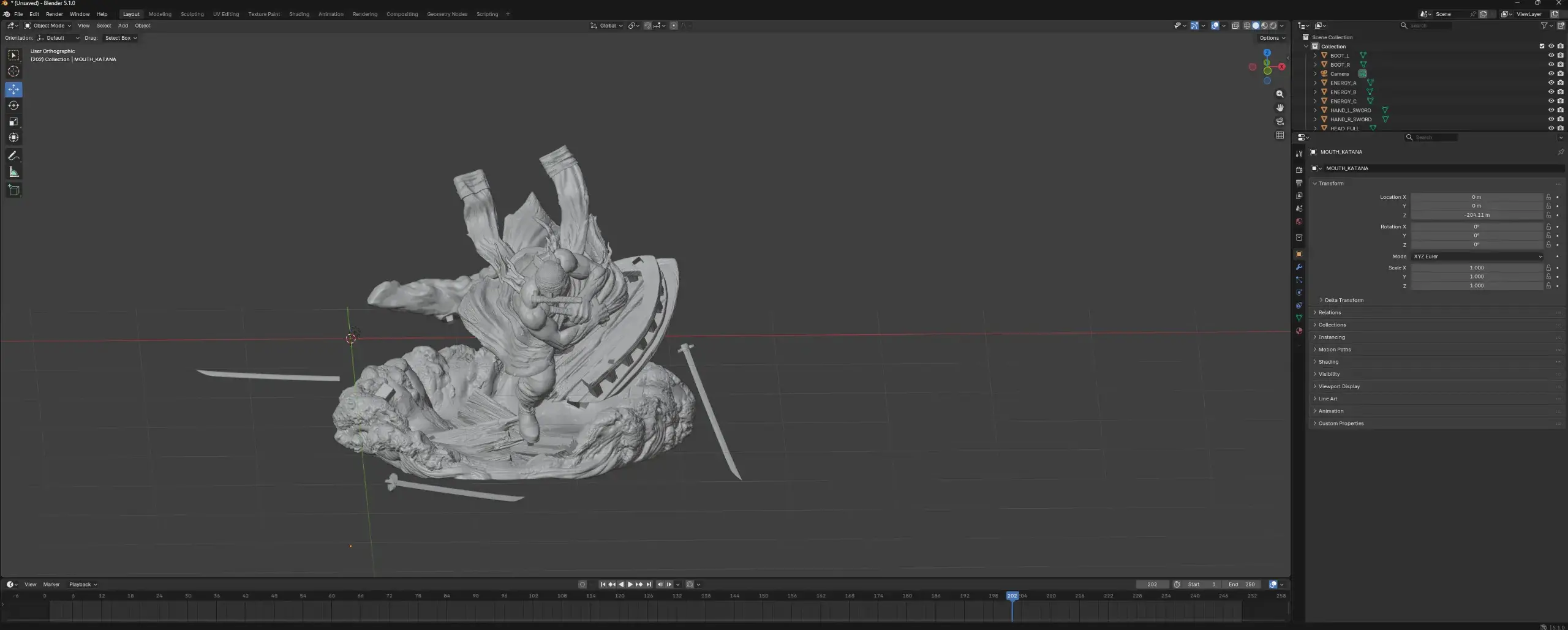Image resolution: width=1568 pixels, height=630 pixels.
Task: Toggle viewport X-ray mode
Action: pyautogui.click(x=1235, y=26)
